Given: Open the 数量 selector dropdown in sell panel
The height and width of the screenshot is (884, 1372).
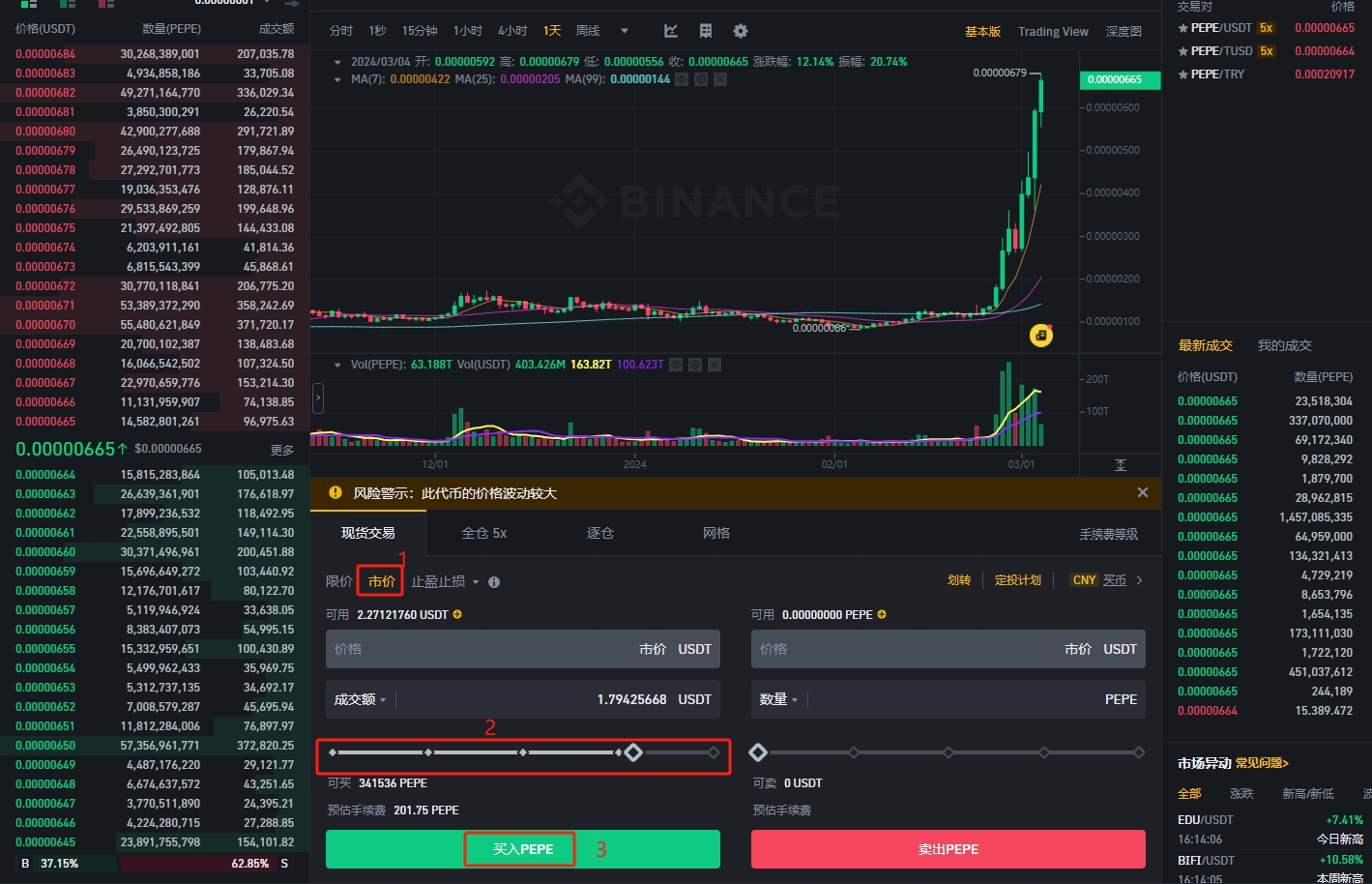Looking at the screenshot, I should 779,699.
